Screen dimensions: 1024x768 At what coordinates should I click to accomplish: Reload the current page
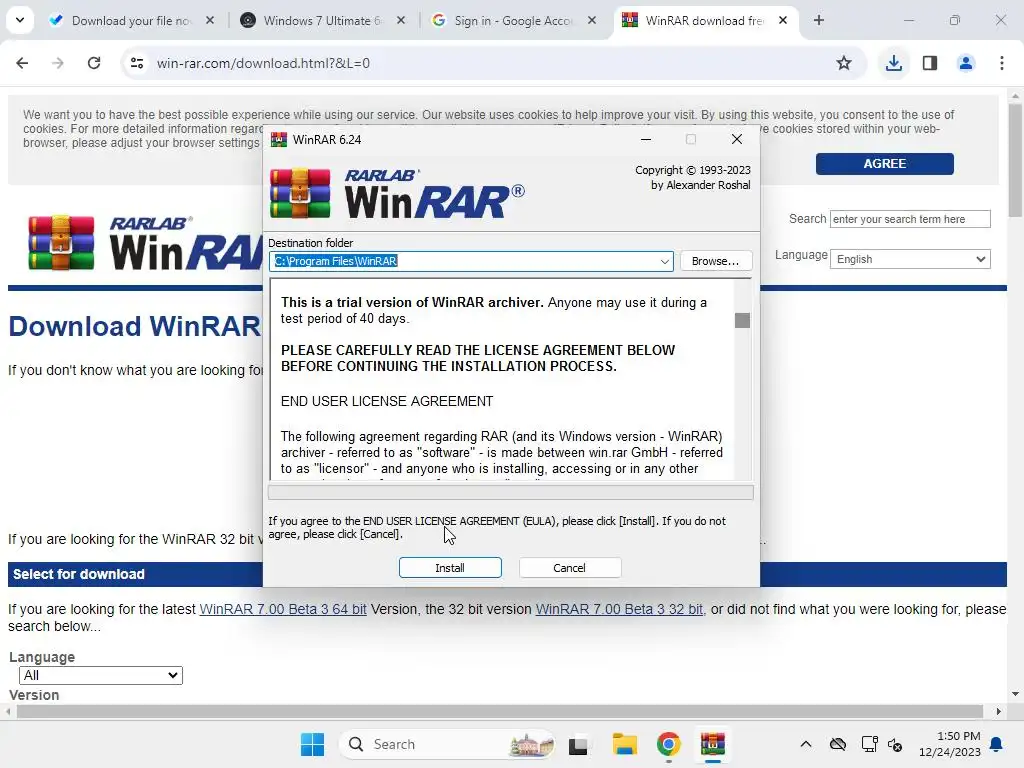coord(94,63)
